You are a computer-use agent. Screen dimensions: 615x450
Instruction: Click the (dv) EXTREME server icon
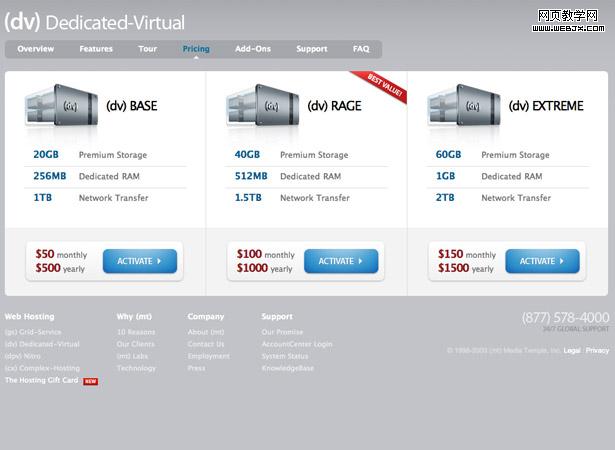click(464, 105)
